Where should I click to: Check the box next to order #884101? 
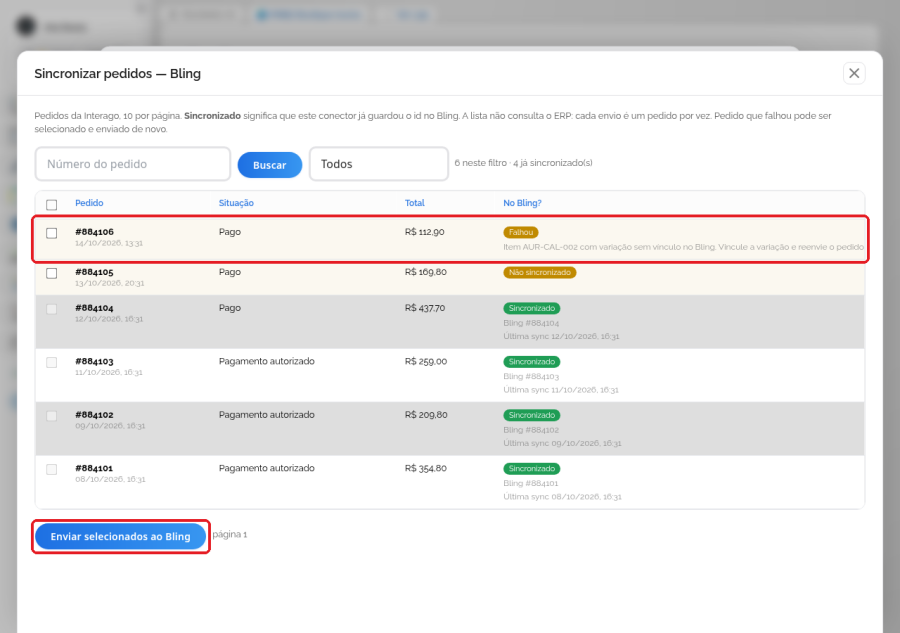coord(52,469)
